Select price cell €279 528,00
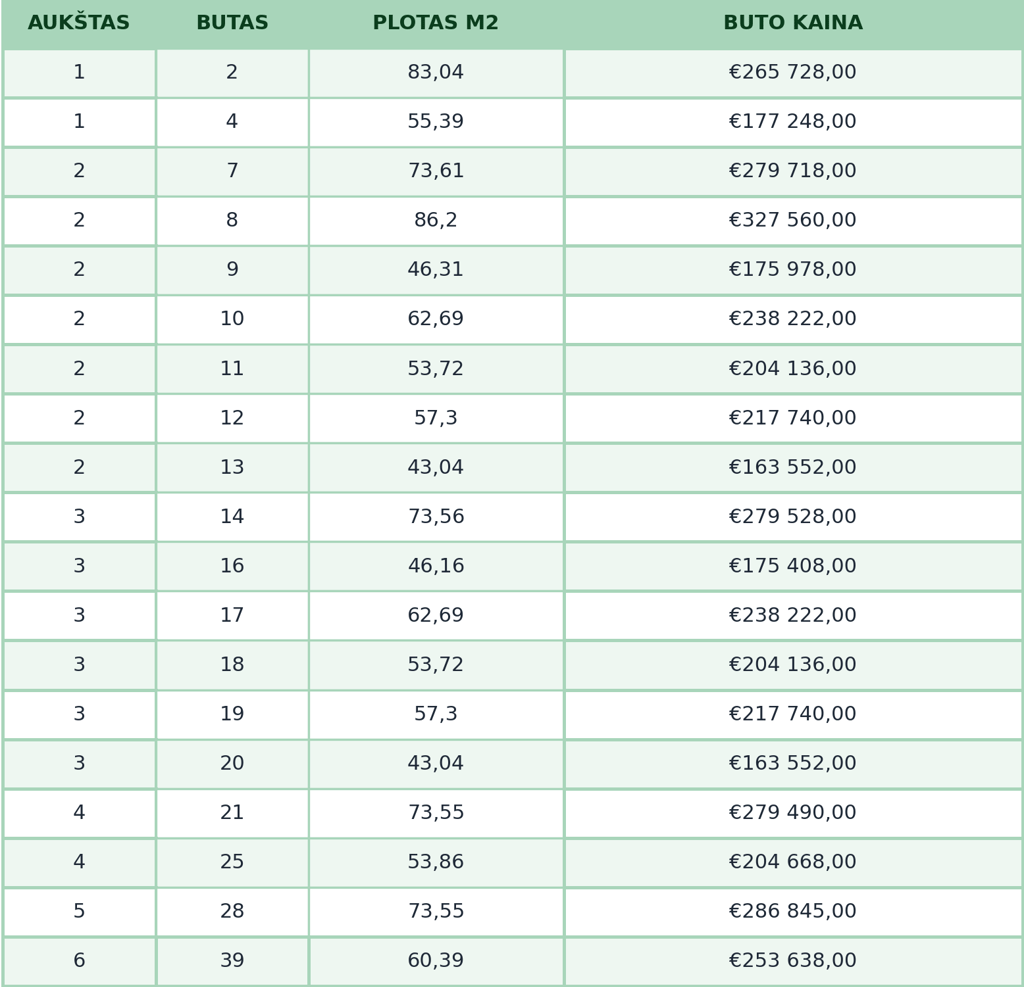The width and height of the screenshot is (1024, 987). [x=793, y=517]
